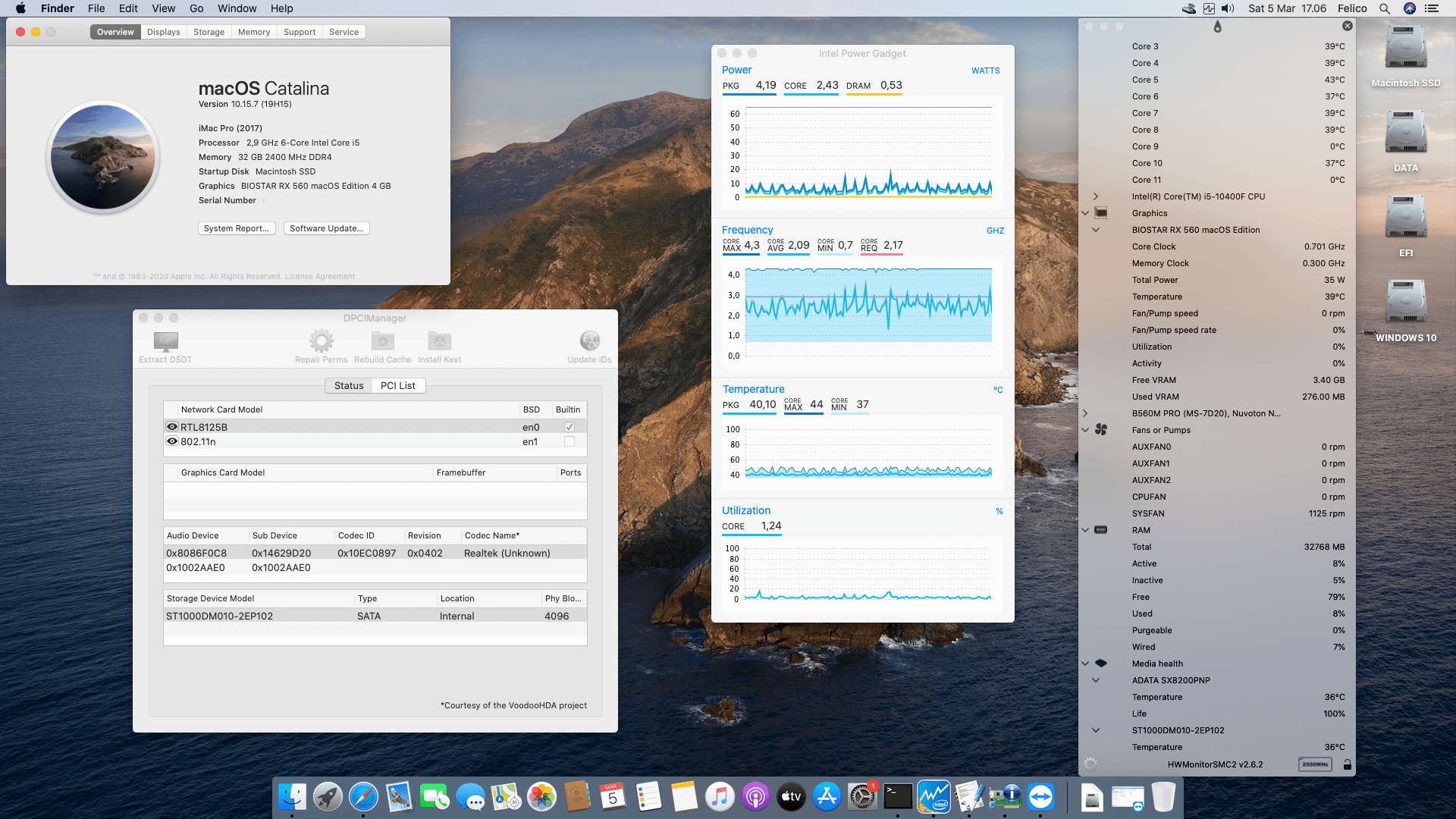Click the Extract DSDT icon in DPCIManager
The width and height of the screenshot is (1456, 819).
165,341
